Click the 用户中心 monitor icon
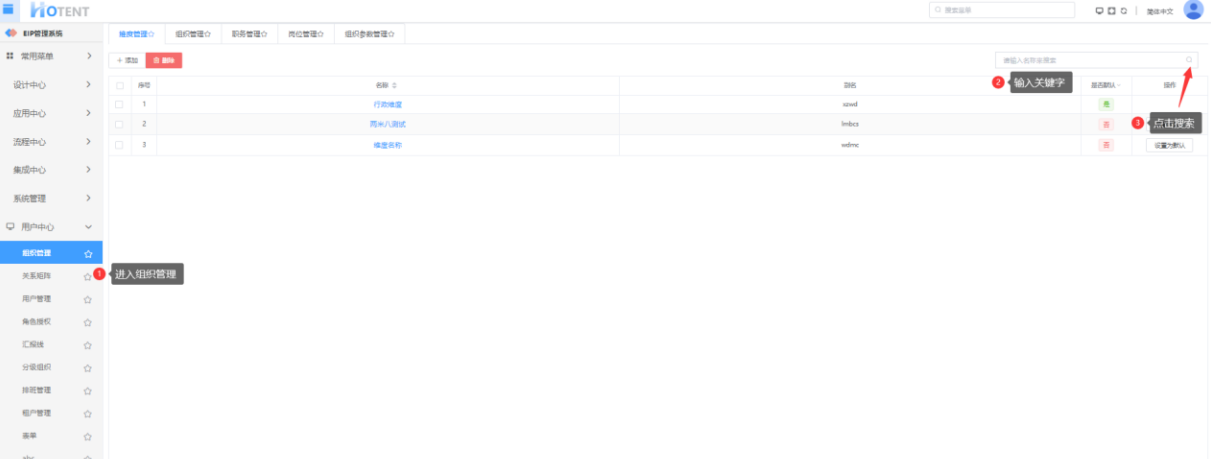Screen dimensions: 1211x459 tap(10, 227)
